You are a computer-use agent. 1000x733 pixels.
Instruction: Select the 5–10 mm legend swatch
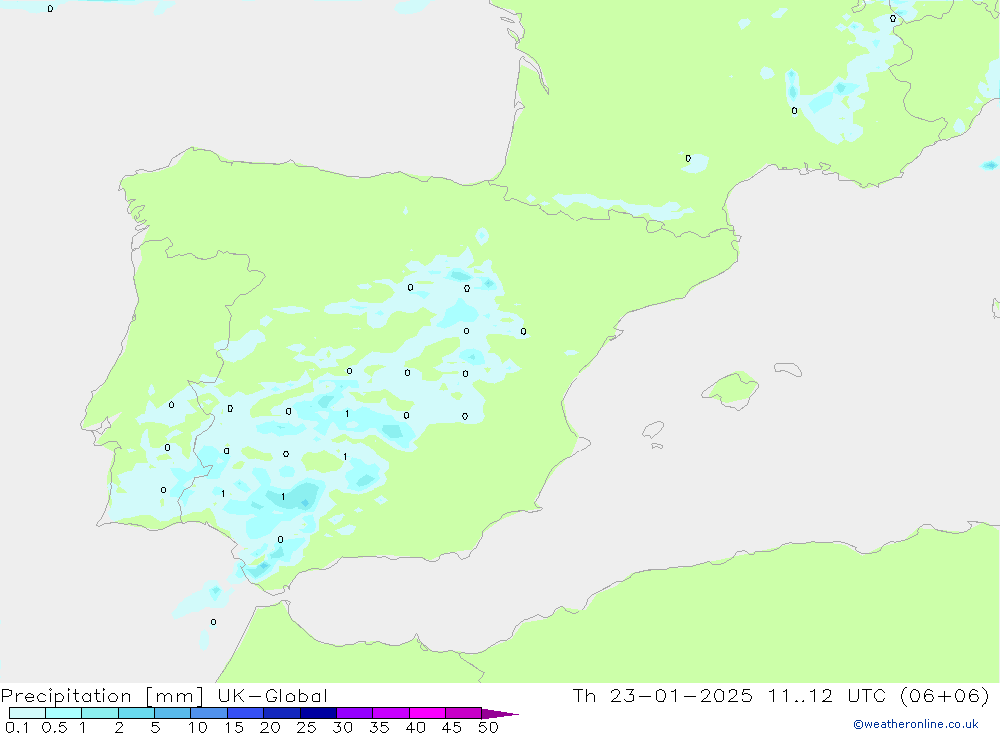pos(172,713)
